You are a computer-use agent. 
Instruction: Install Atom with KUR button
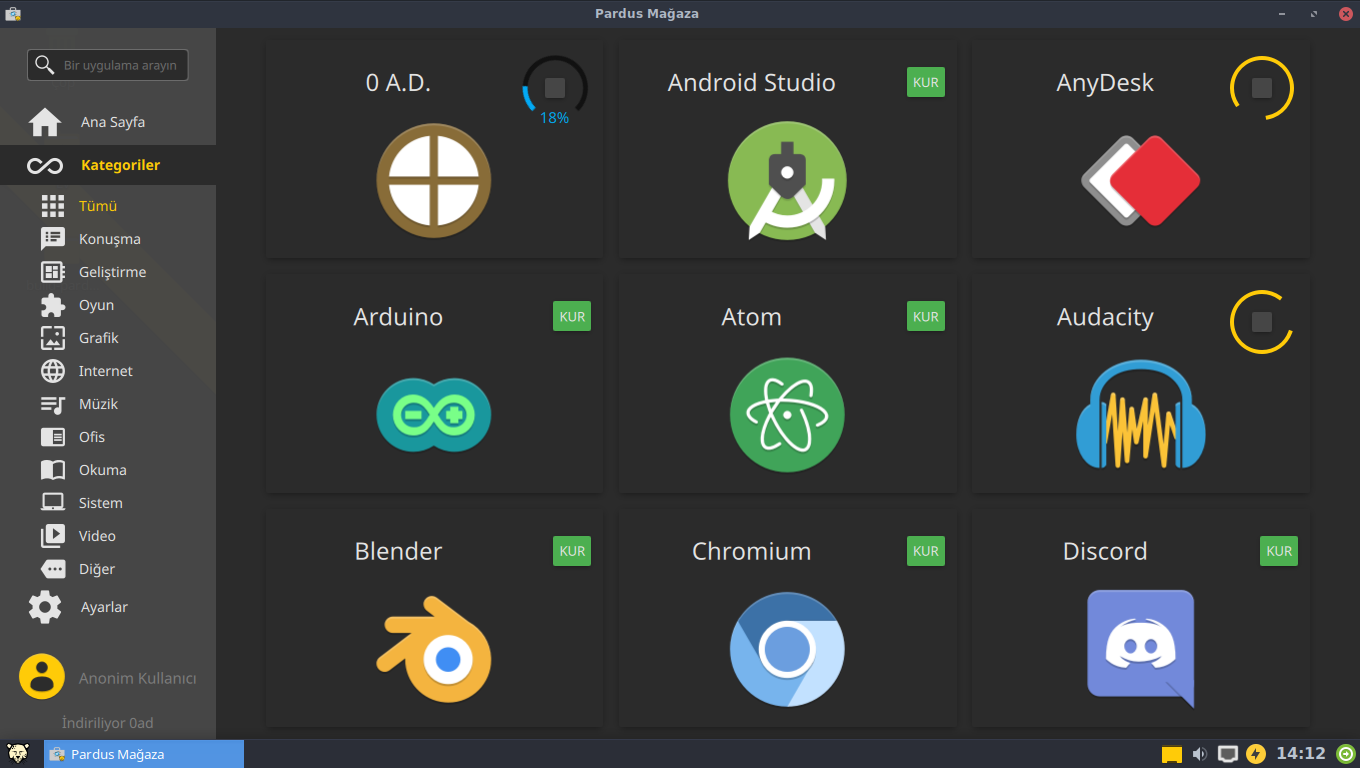pyautogui.click(x=926, y=316)
